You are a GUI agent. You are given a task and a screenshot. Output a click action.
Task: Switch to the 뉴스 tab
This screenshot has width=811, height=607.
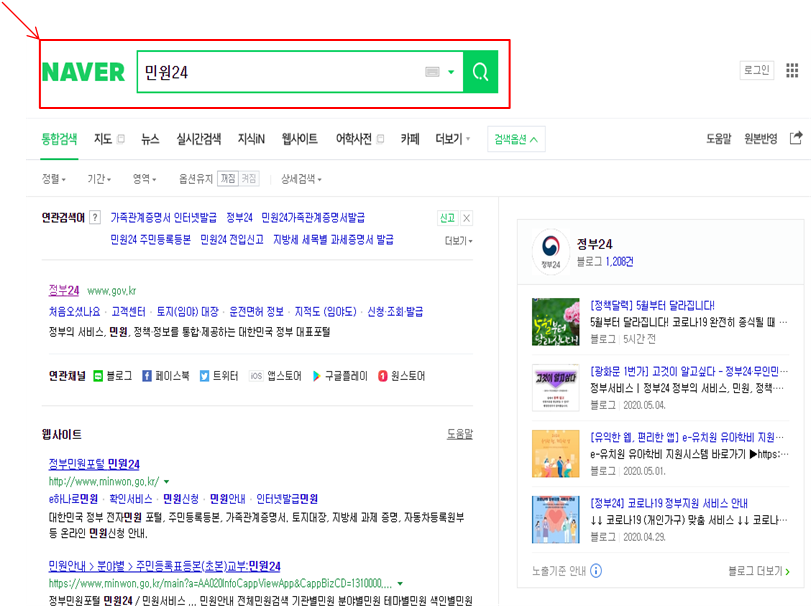coord(150,139)
